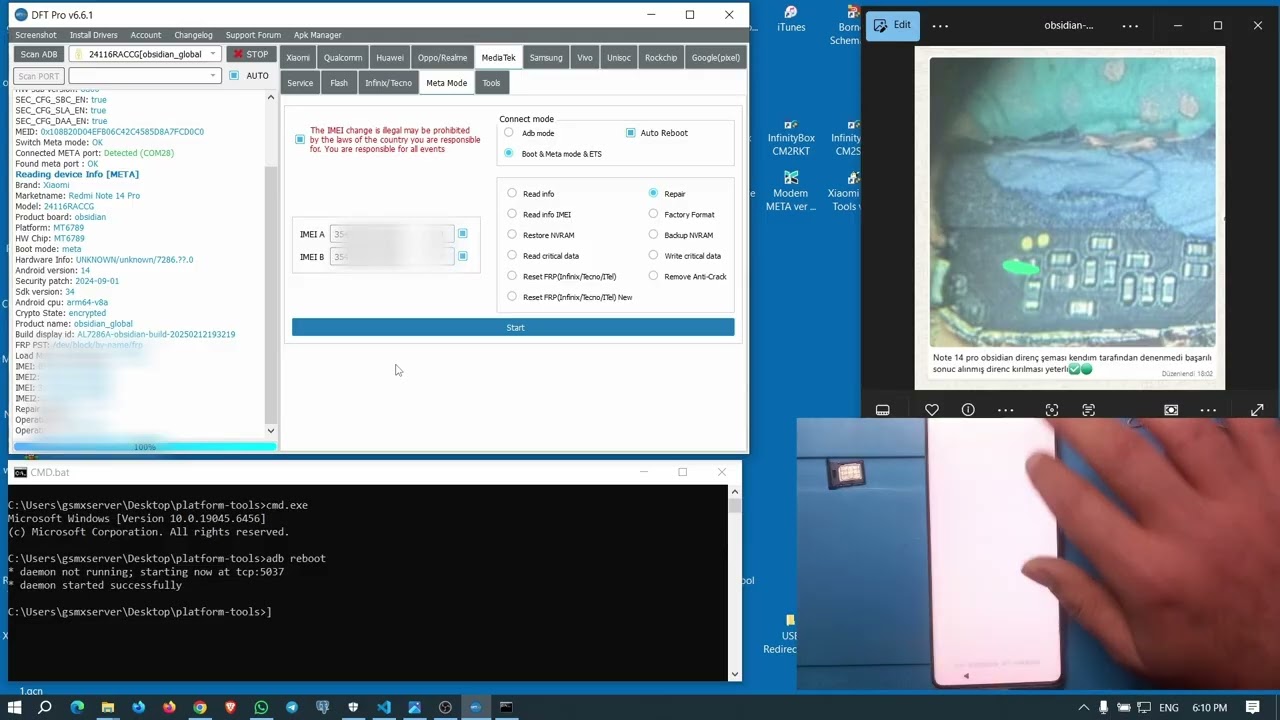Image resolution: width=1280 pixels, height=720 pixels.
Task: Select Boot & Meta mode & ETS option
Action: pyautogui.click(x=509, y=154)
